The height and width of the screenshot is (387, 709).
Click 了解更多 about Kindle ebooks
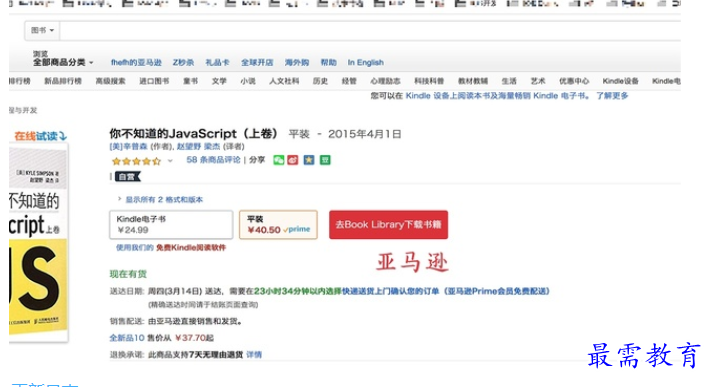click(x=612, y=96)
